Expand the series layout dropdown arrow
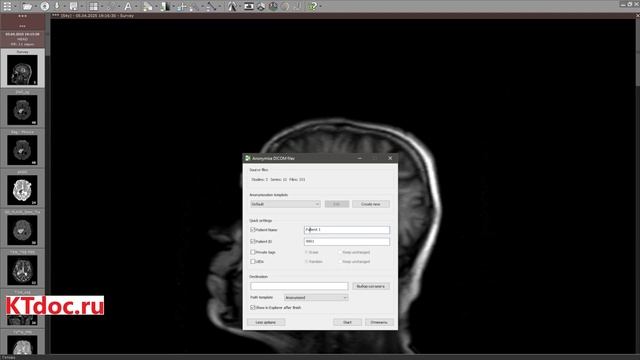 click(x=15, y=6)
